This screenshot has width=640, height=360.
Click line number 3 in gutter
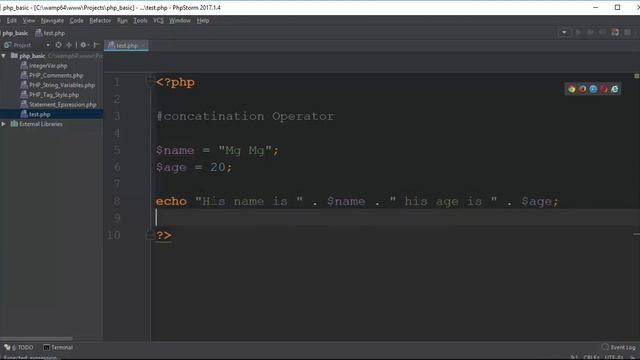(117, 116)
